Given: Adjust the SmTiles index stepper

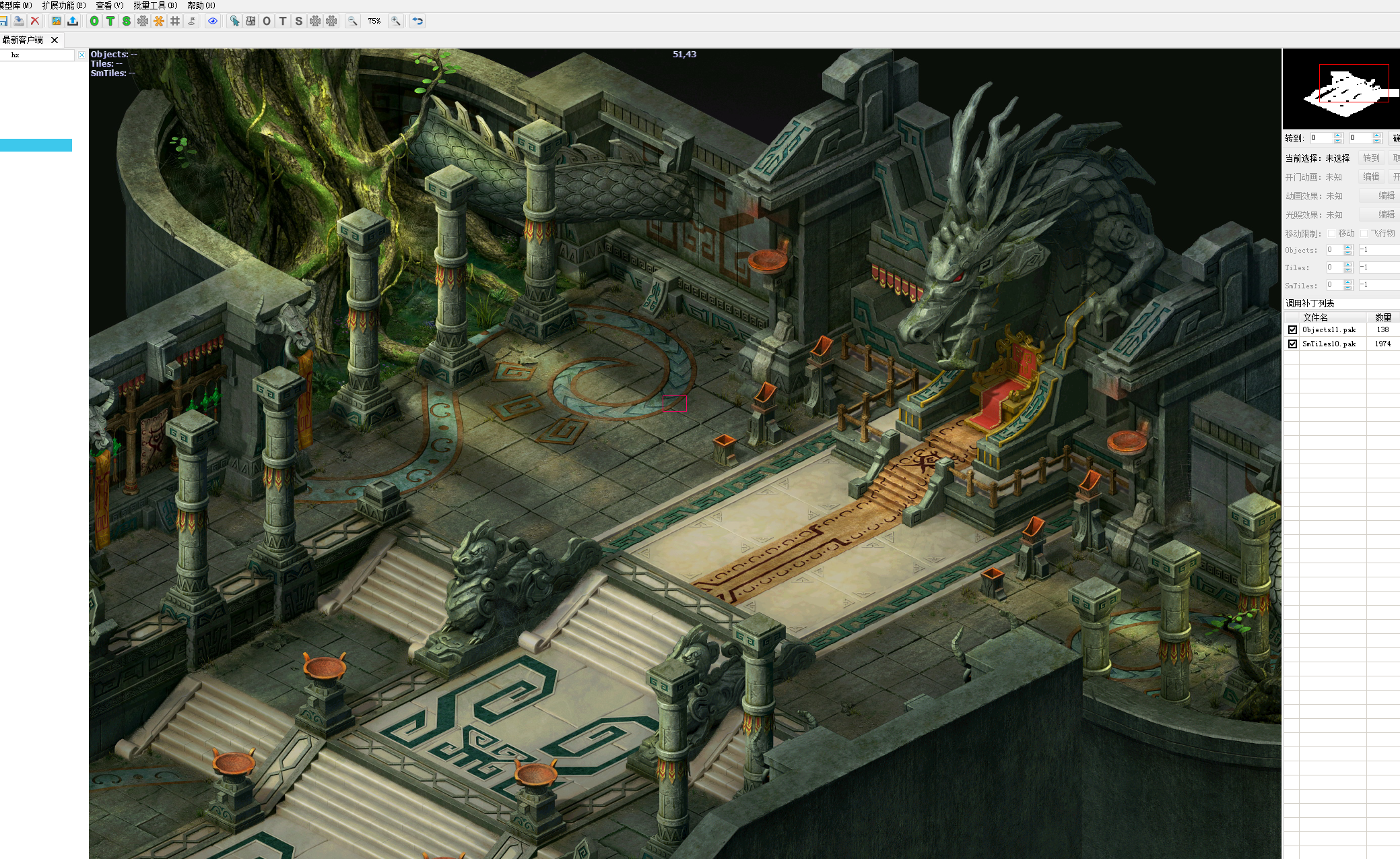Looking at the screenshot, I should (x=1348, y=284).
